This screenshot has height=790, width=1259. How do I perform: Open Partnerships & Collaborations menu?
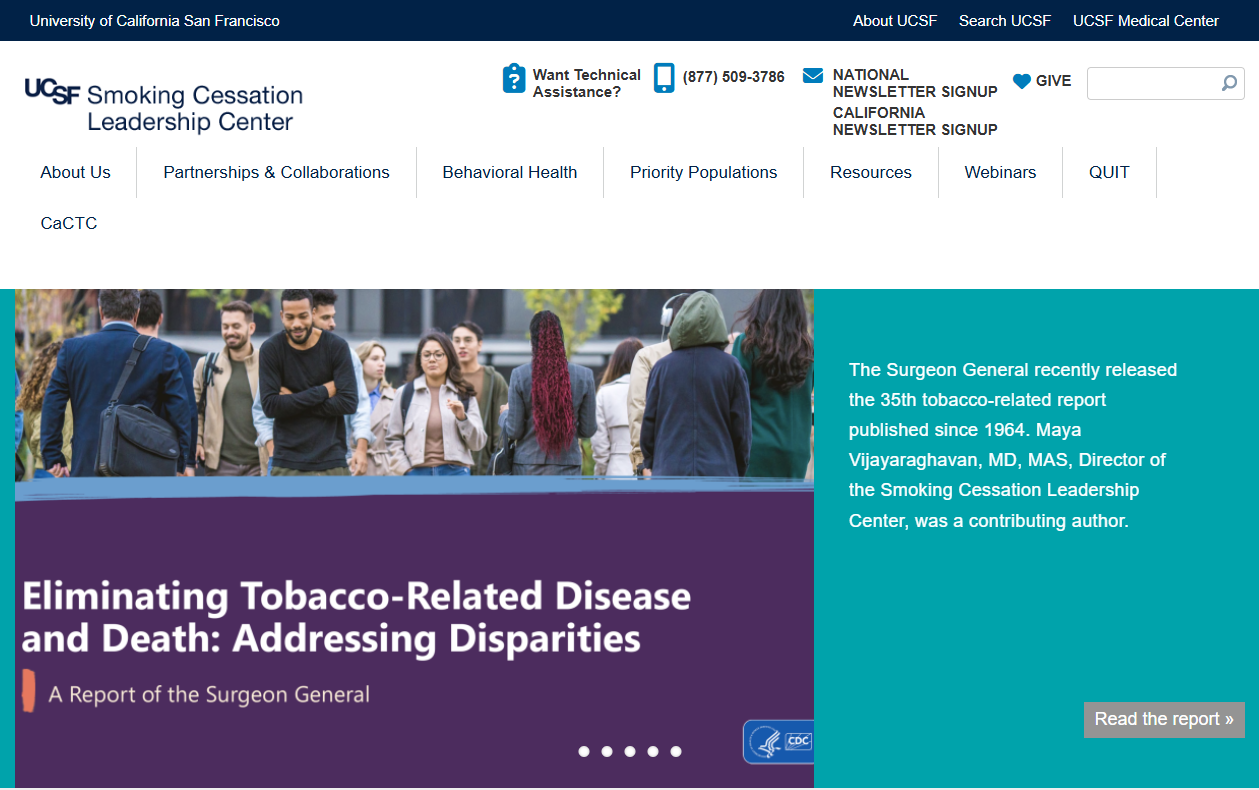click(276, 172)
